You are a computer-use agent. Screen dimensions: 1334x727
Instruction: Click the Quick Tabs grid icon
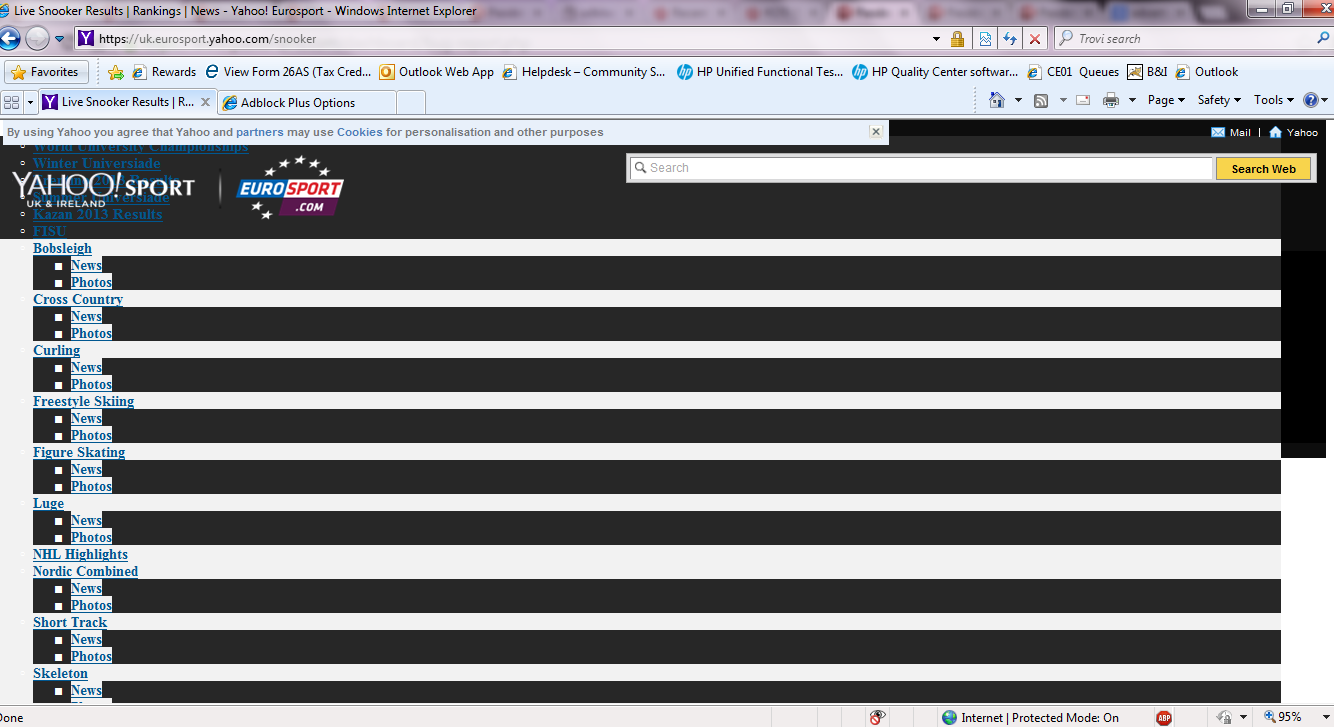[x=12, y=102]
